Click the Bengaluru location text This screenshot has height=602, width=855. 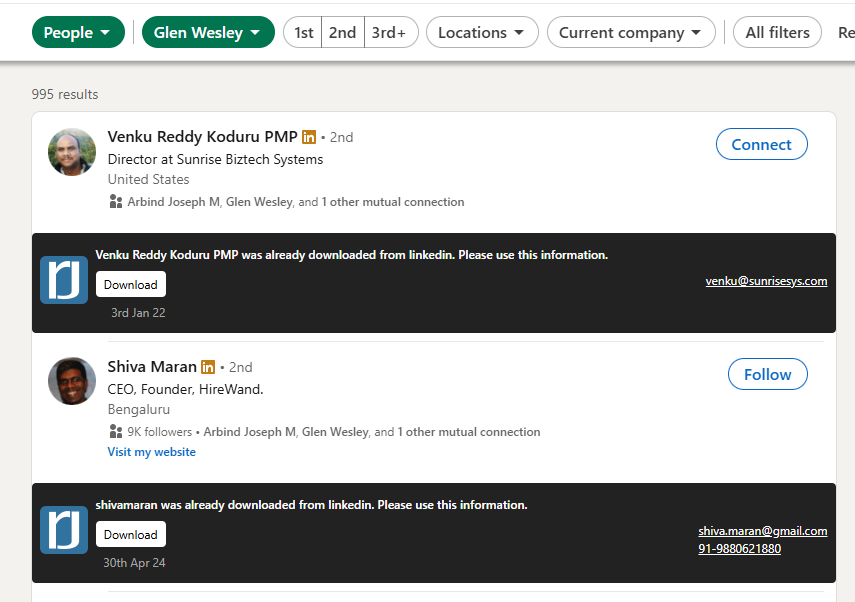point(139,410)
